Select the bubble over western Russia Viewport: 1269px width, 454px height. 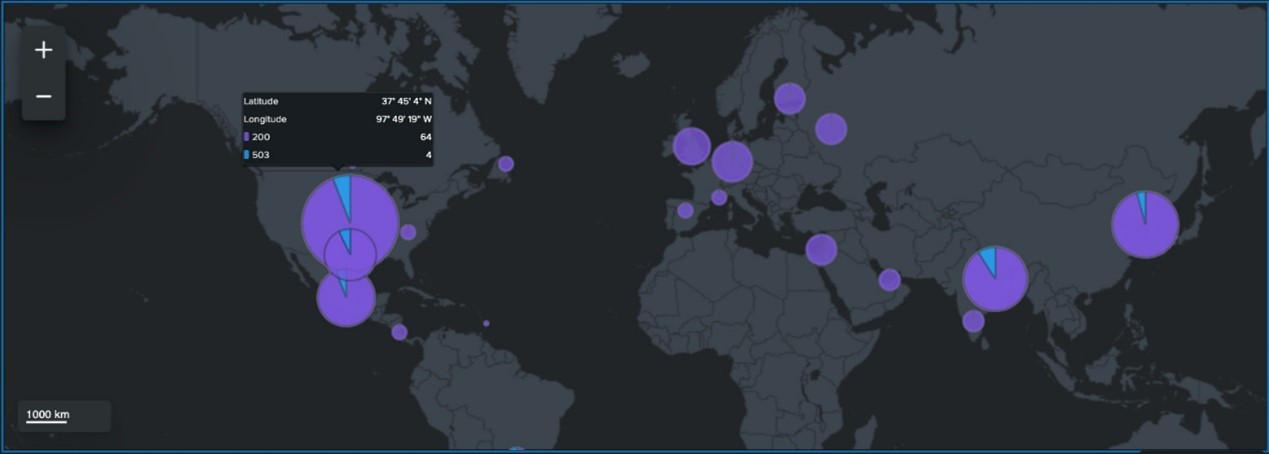(x=831, y=128)
